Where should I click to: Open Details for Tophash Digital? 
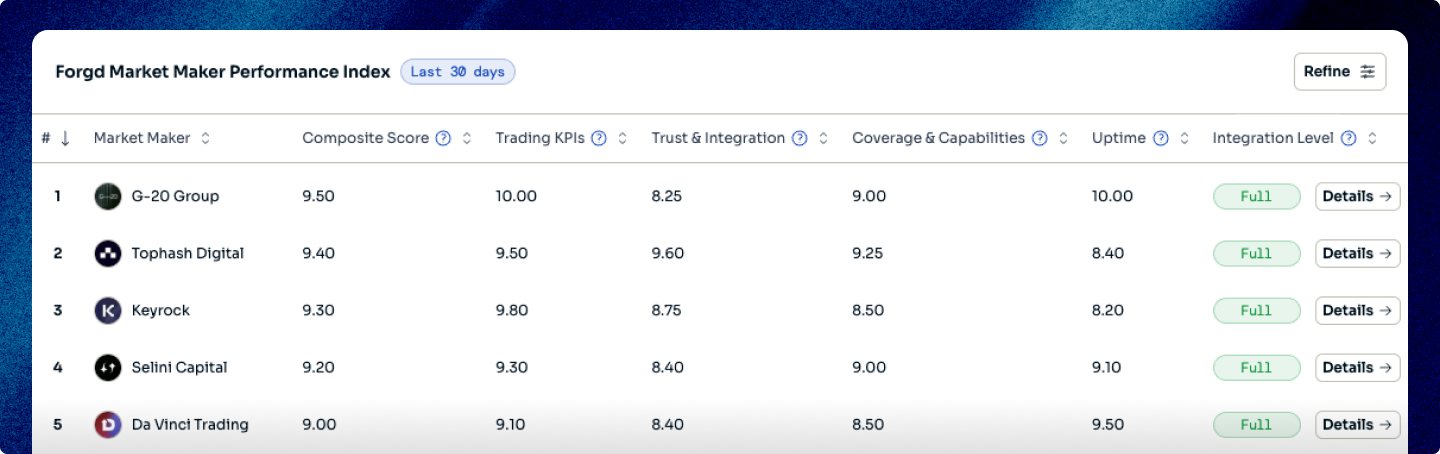click(1357, 254)
